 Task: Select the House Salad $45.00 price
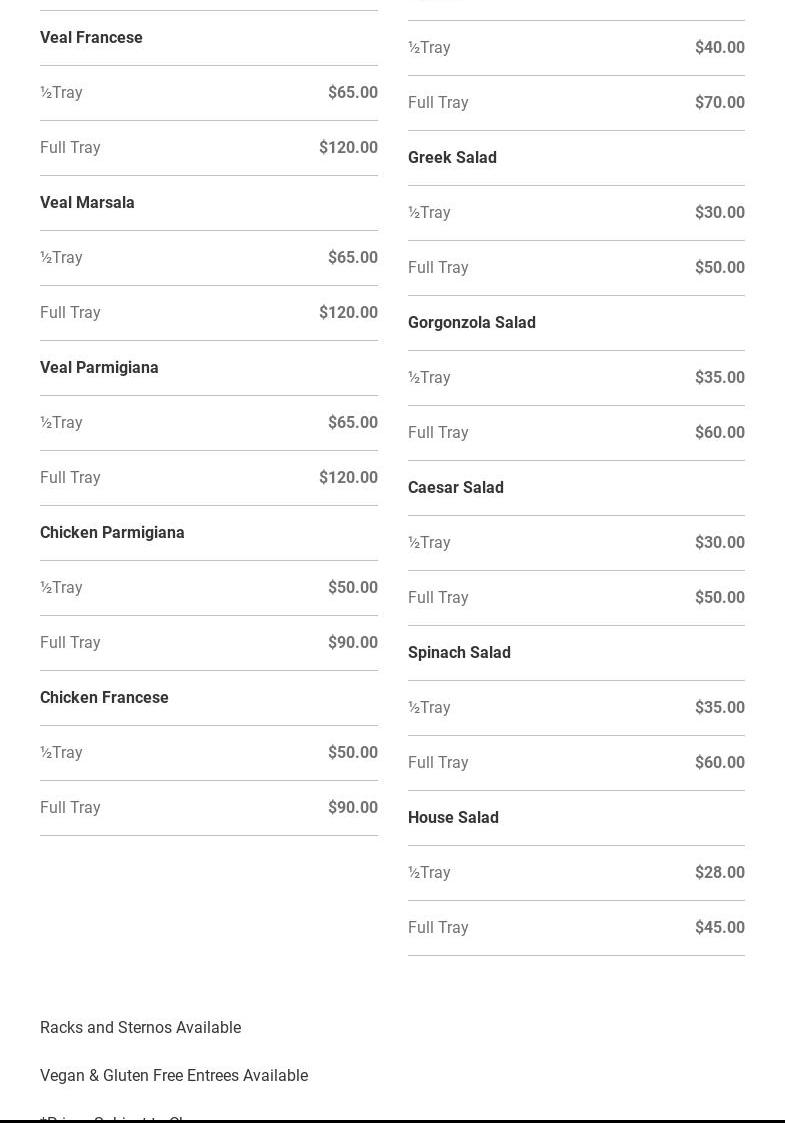pos(719,928)
